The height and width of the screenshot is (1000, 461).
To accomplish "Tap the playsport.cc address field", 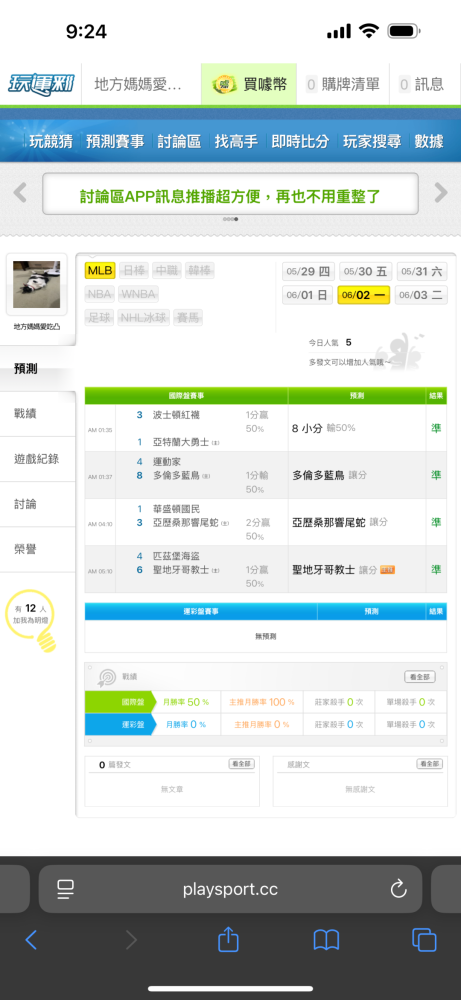I will tap(230, 889).
